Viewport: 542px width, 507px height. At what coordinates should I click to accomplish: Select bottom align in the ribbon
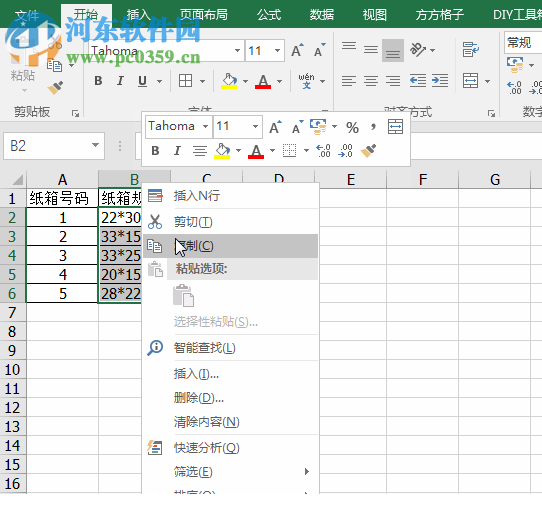click(x=393, y=50)
